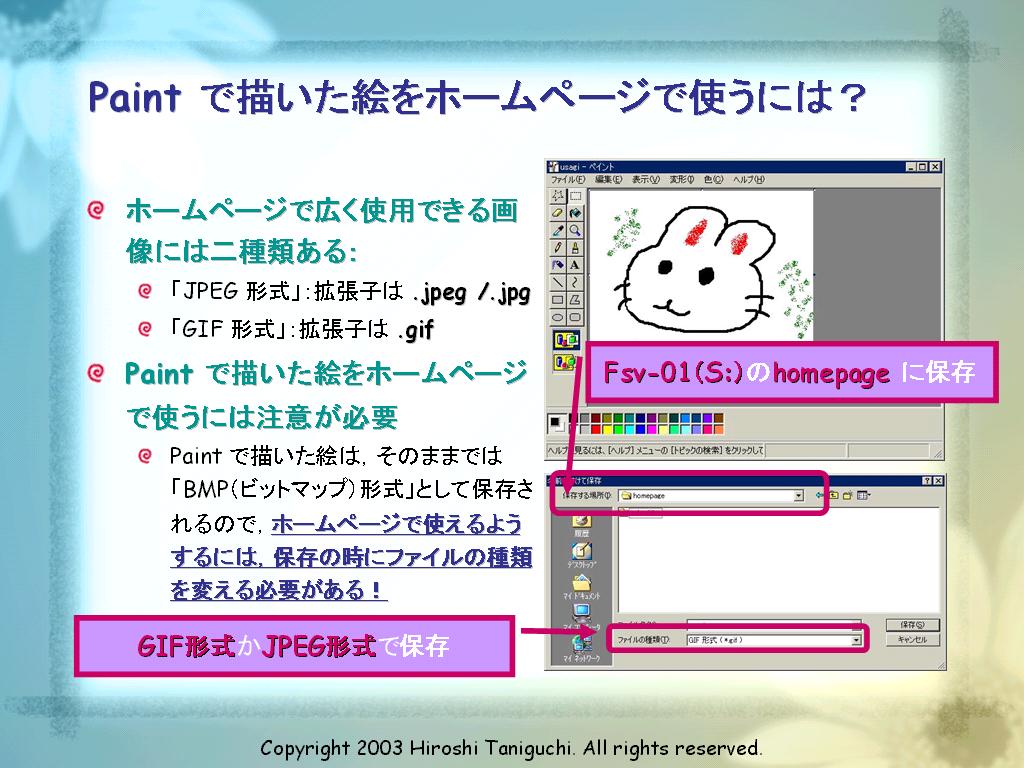Click the empty file list area in save dialog
This screenshot has width=1024, height=768.
tap(777, 560)
